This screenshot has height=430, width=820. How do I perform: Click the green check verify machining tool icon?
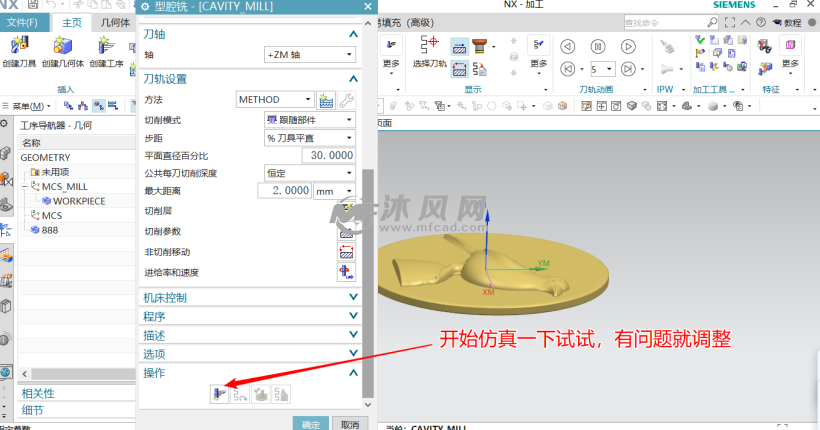click(700, 40)
